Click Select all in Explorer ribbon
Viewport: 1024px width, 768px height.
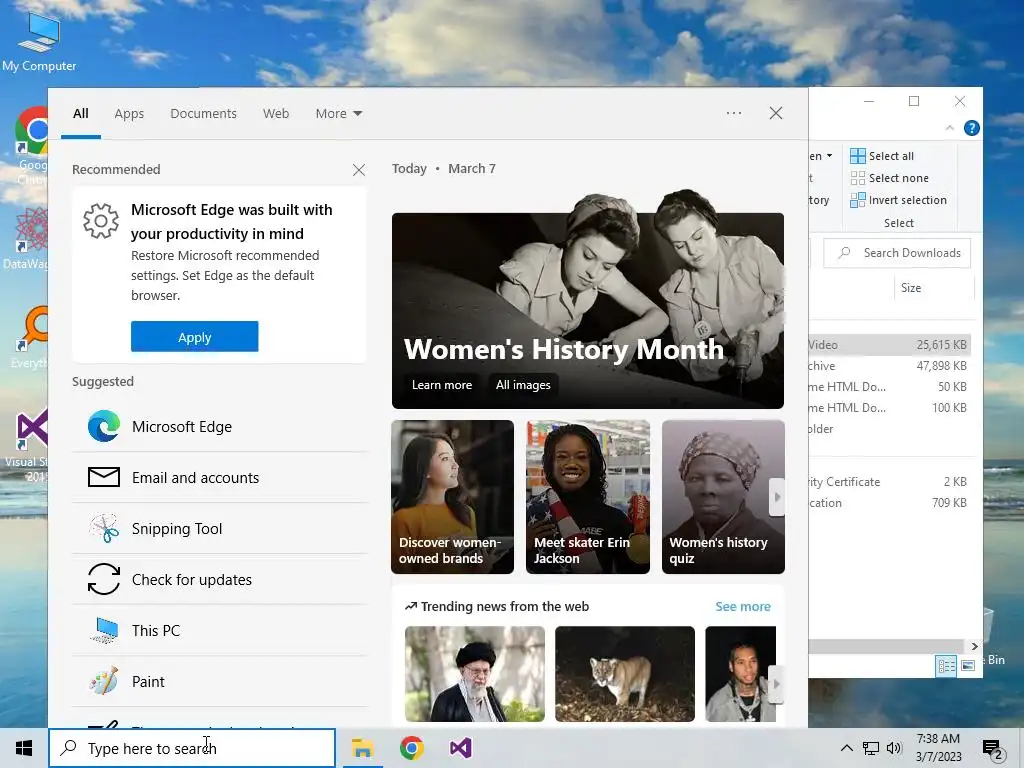[882, 156]
